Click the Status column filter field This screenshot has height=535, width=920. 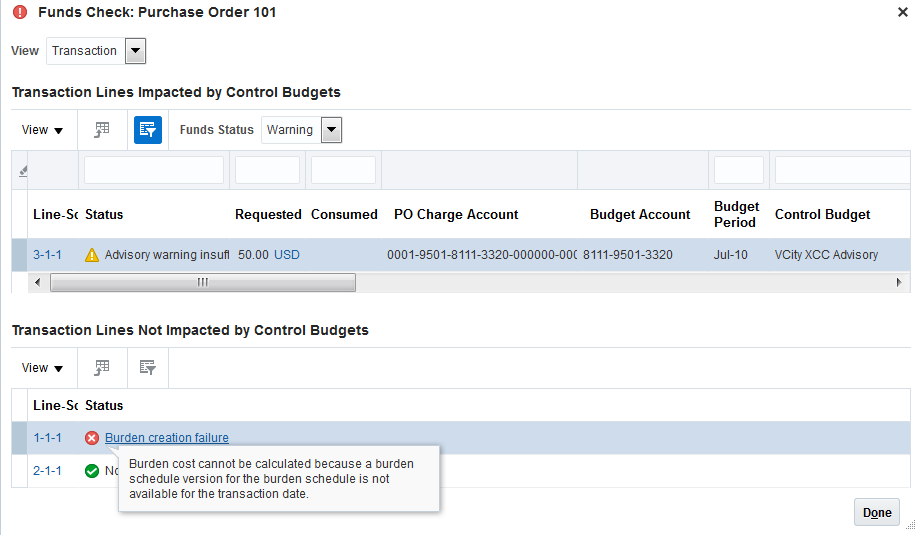pos(154,171)
